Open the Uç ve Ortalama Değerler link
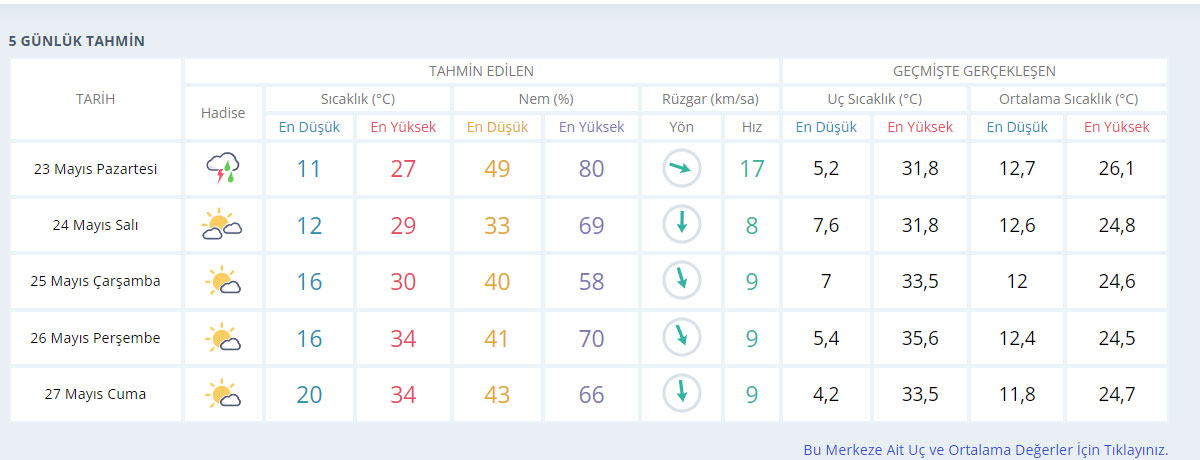 [x=985, y=450]
